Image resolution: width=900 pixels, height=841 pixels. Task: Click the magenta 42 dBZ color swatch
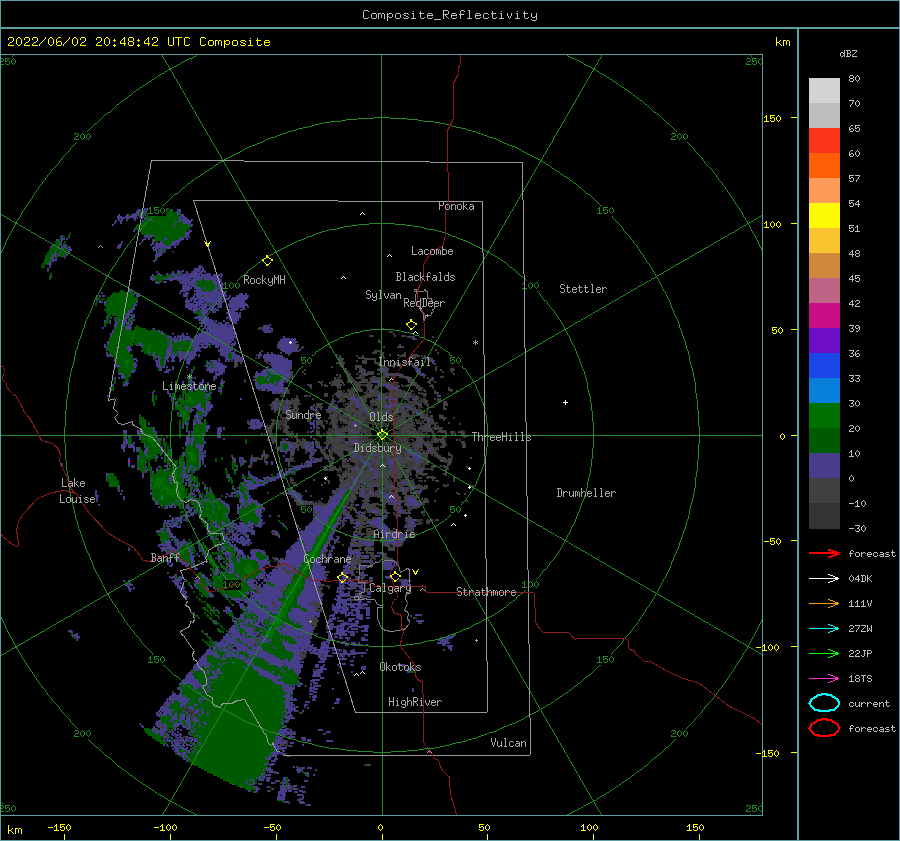click(x=824, y=315)
